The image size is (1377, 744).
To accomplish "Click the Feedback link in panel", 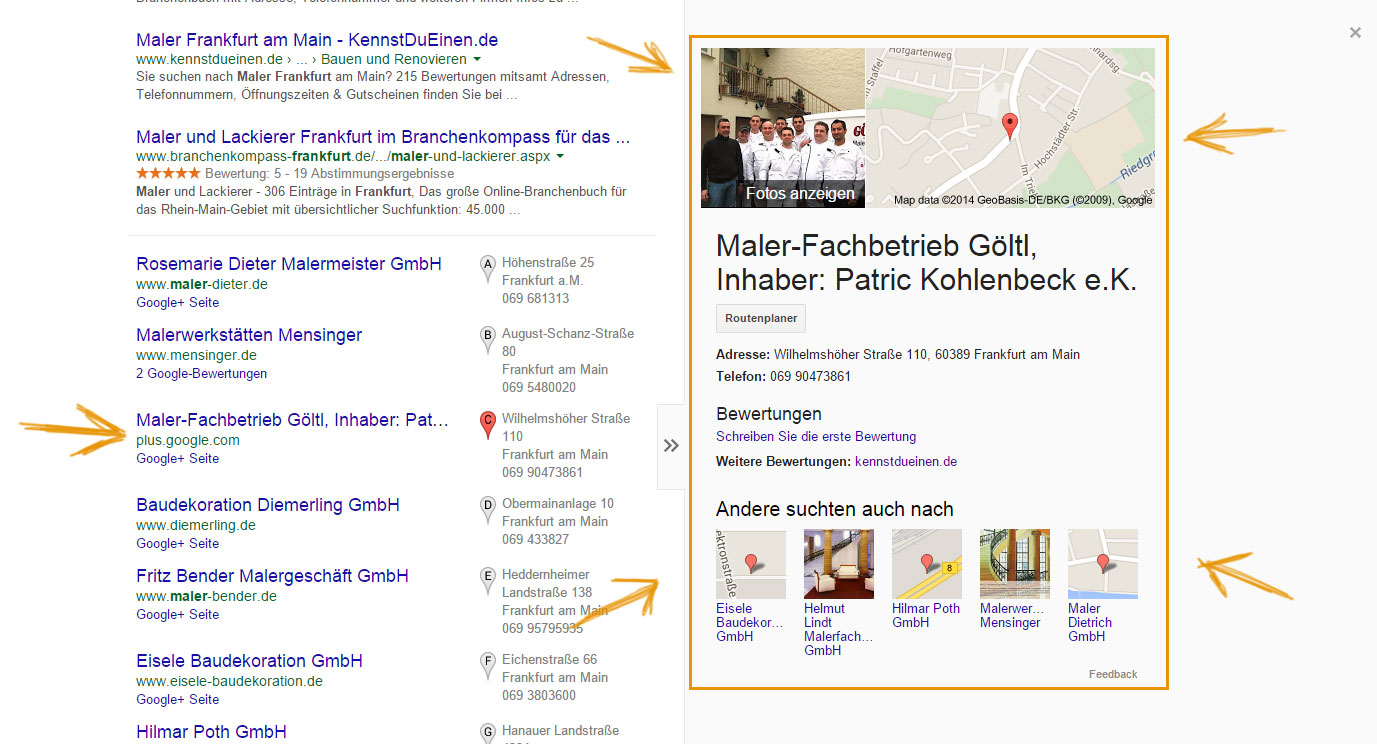I will coord(1113,674).
